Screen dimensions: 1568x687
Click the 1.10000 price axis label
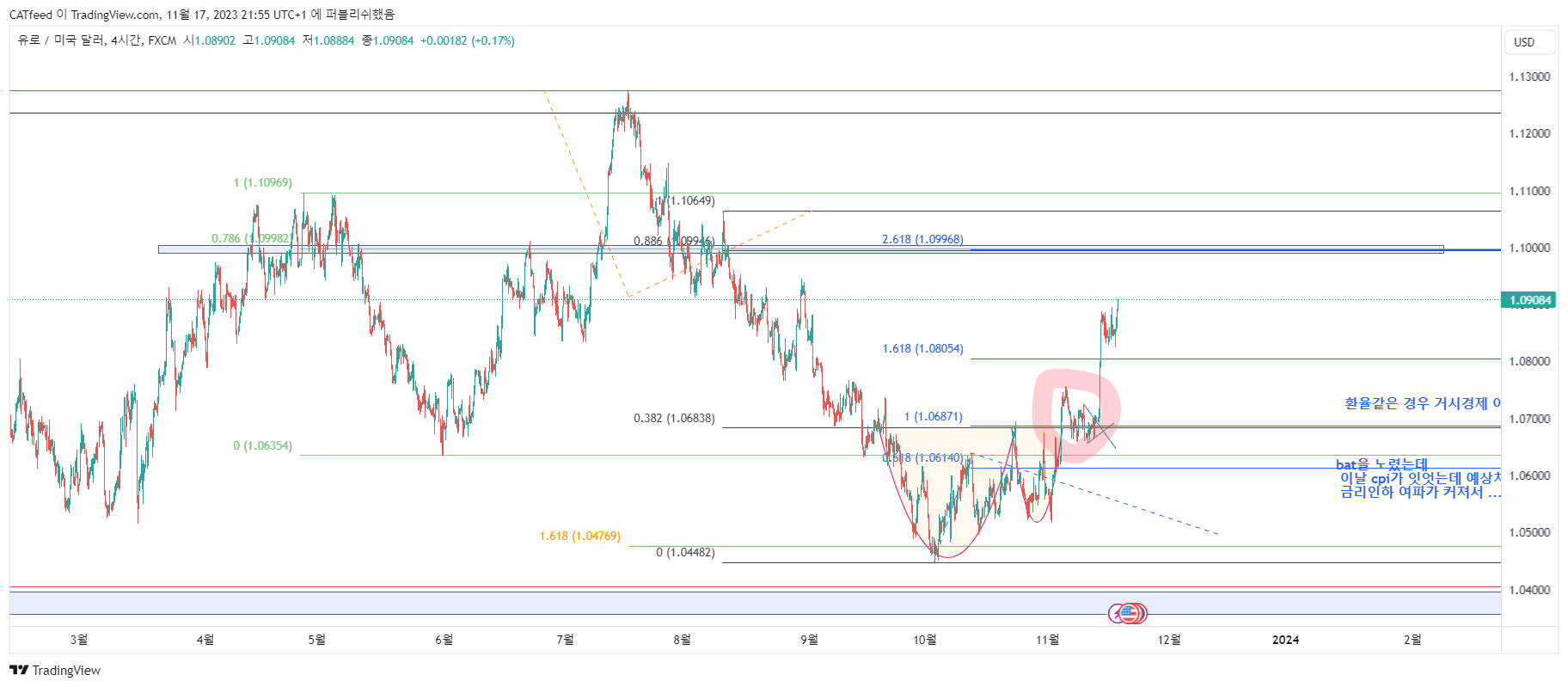coord(1530,248)
